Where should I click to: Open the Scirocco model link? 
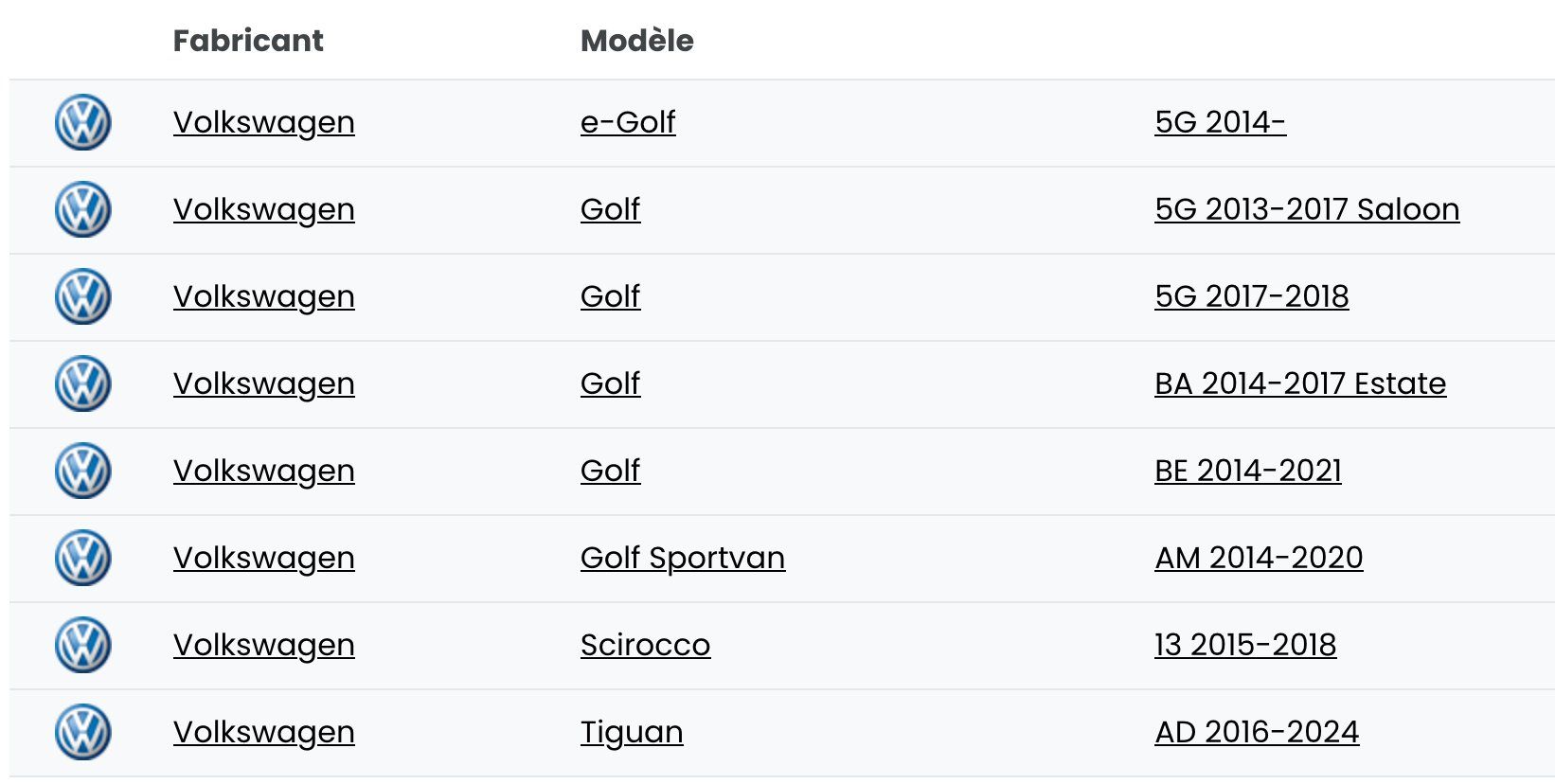pos(645,645)
